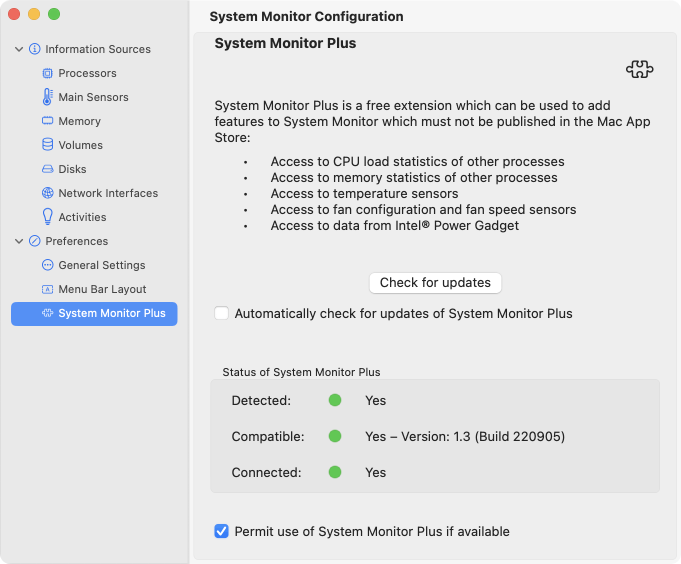The image size is (681, 564).
Task: Click 'Access to fan configuration' bullet text
Action: pos(423,209)
